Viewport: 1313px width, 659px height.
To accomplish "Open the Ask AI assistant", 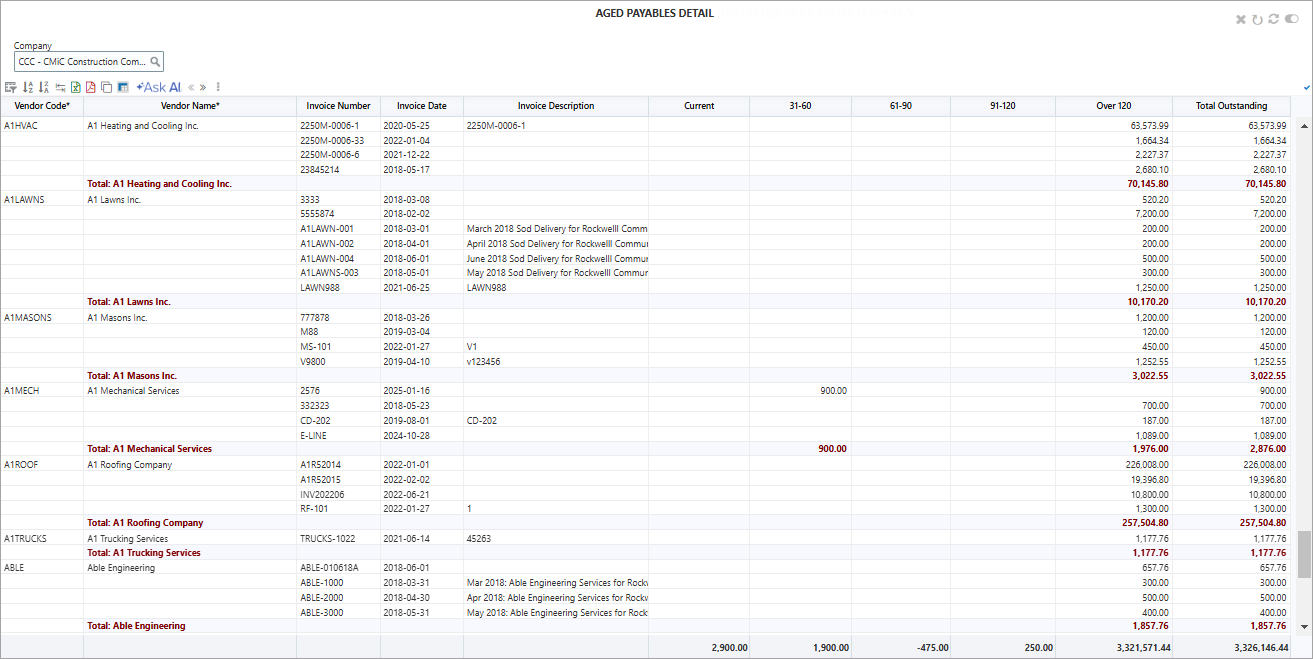I will 158,87.
